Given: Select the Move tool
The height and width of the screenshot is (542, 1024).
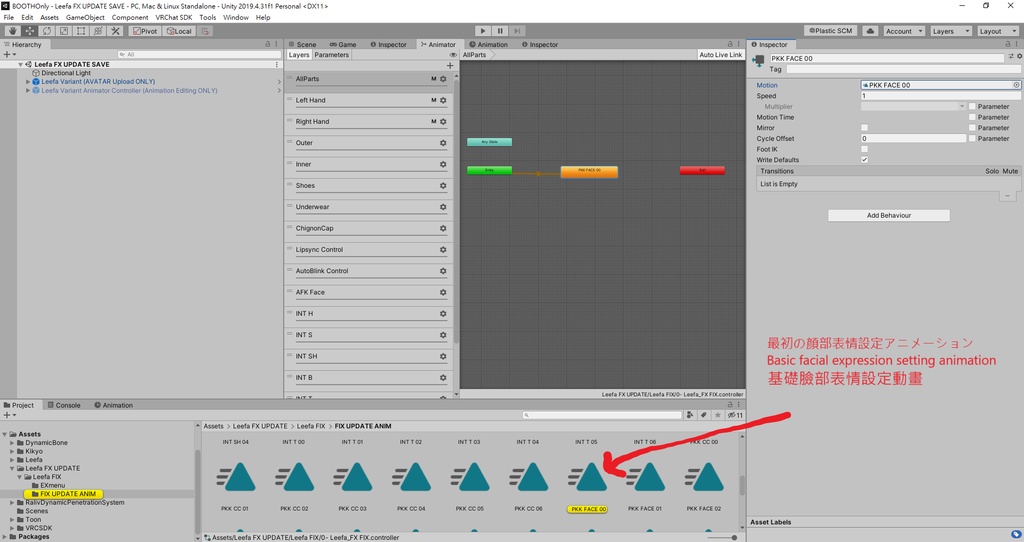Looking at the screenshot, I should 30,31.
